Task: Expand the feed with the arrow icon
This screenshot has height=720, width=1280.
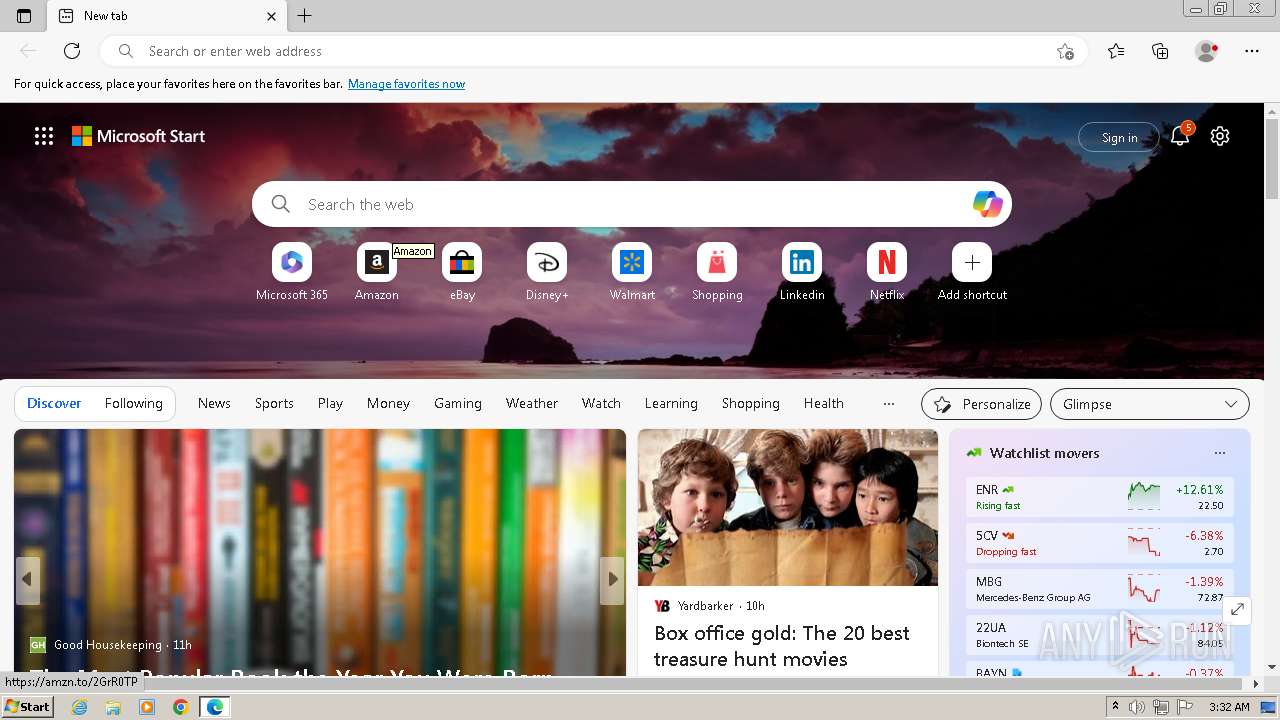Action: click(x=1237, y=609)
